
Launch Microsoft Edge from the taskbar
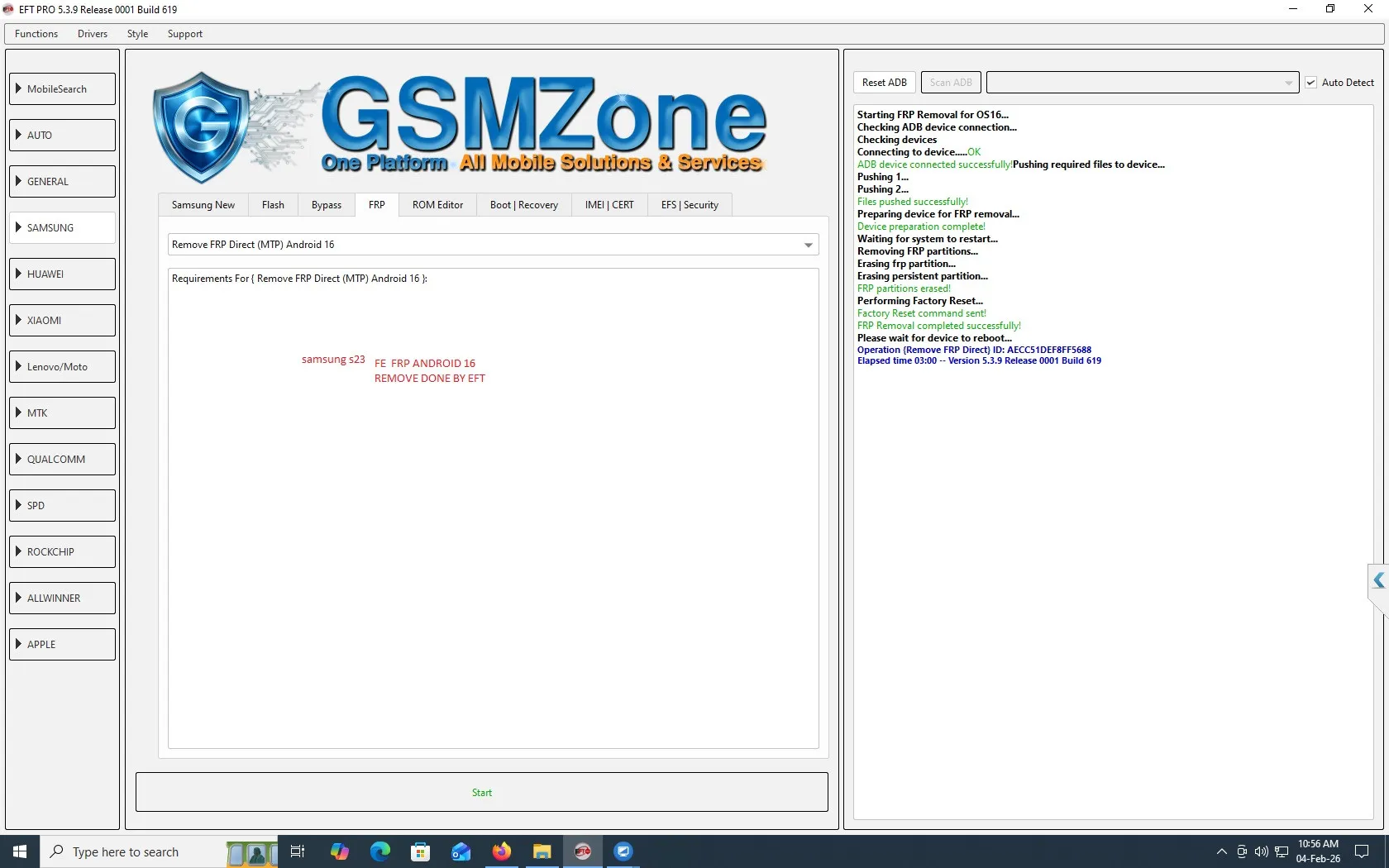point(380,851)
